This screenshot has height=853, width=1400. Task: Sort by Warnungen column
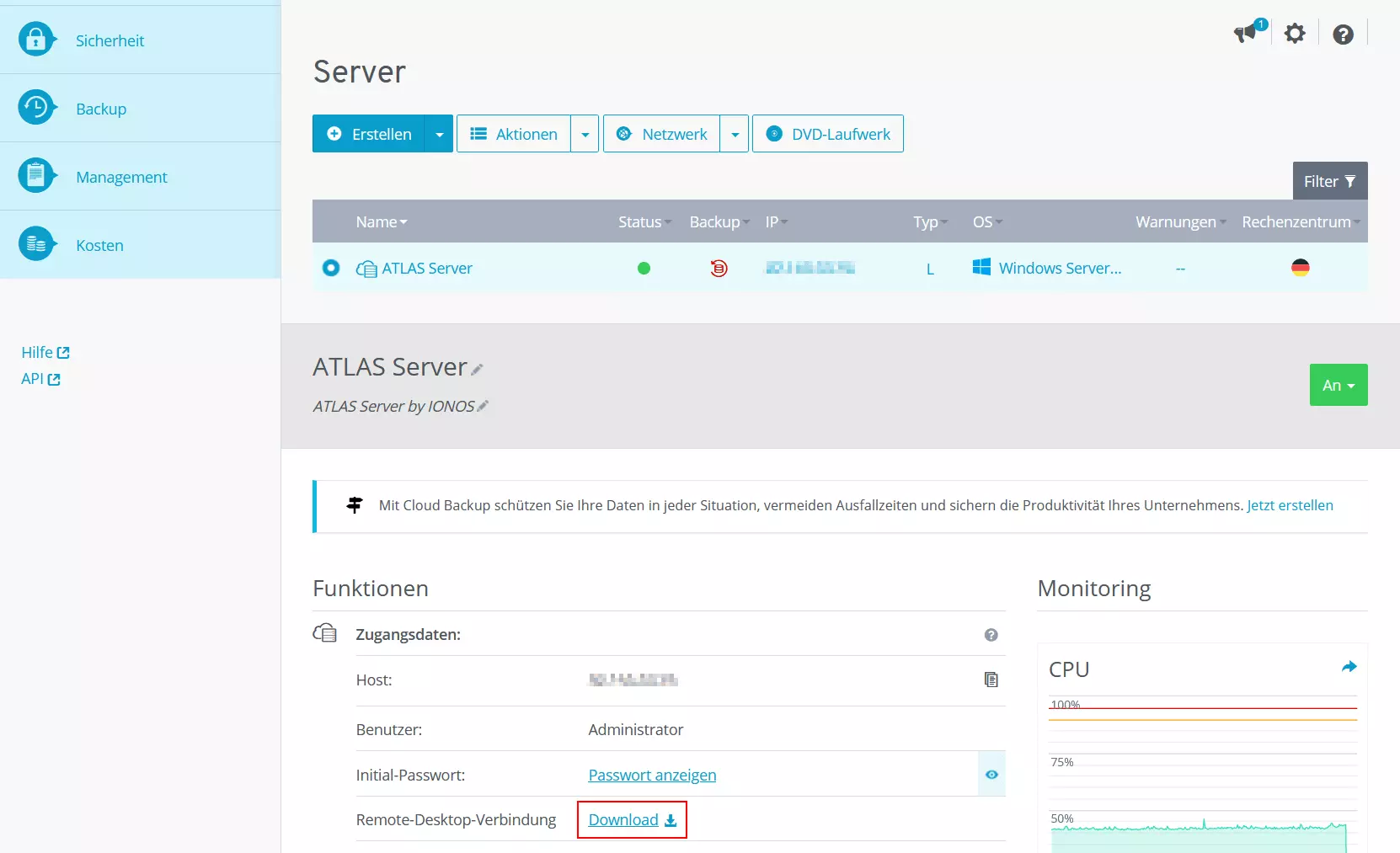click(x=1181, y=221)
